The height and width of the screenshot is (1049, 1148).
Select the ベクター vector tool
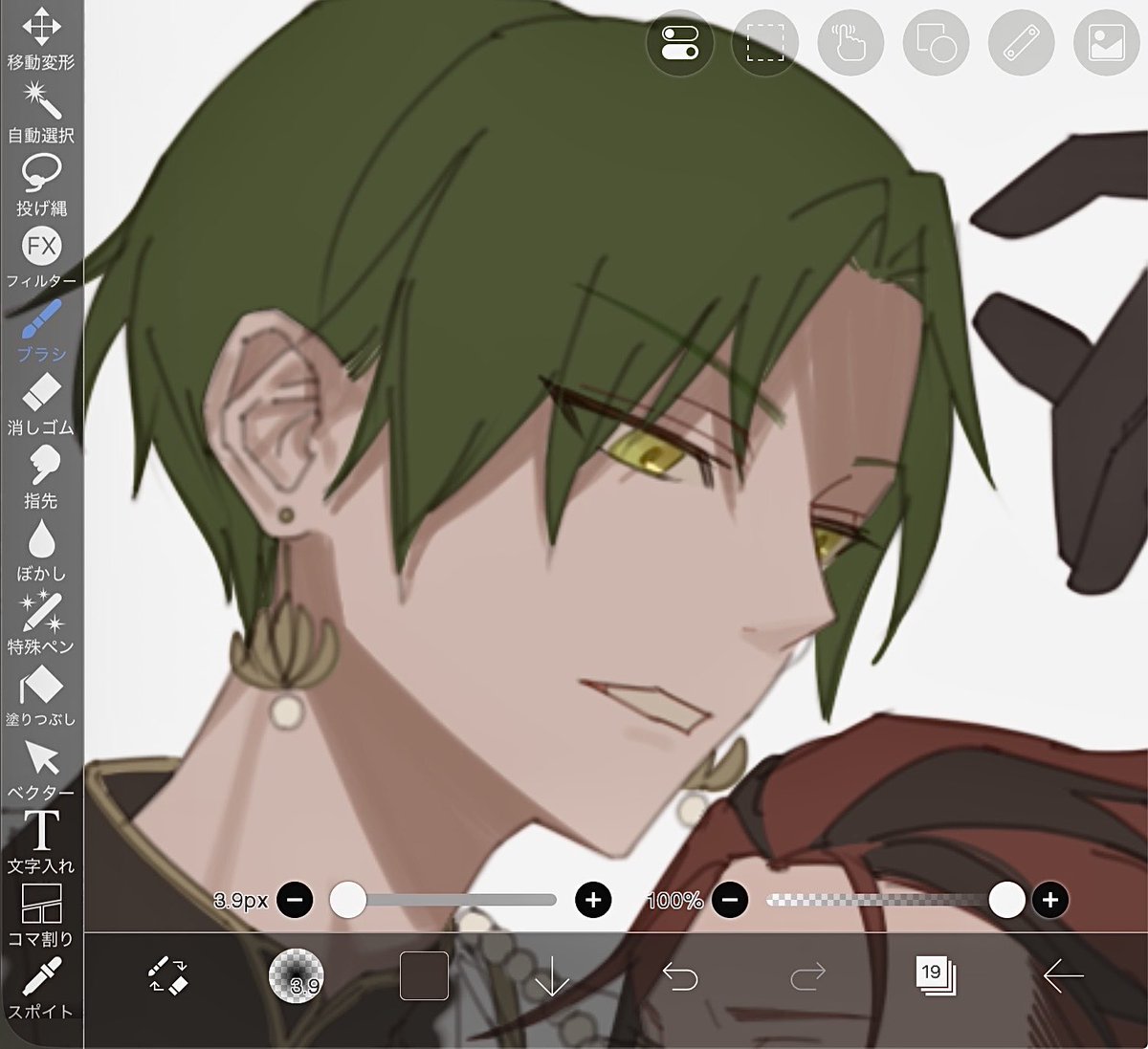(41, 769)
